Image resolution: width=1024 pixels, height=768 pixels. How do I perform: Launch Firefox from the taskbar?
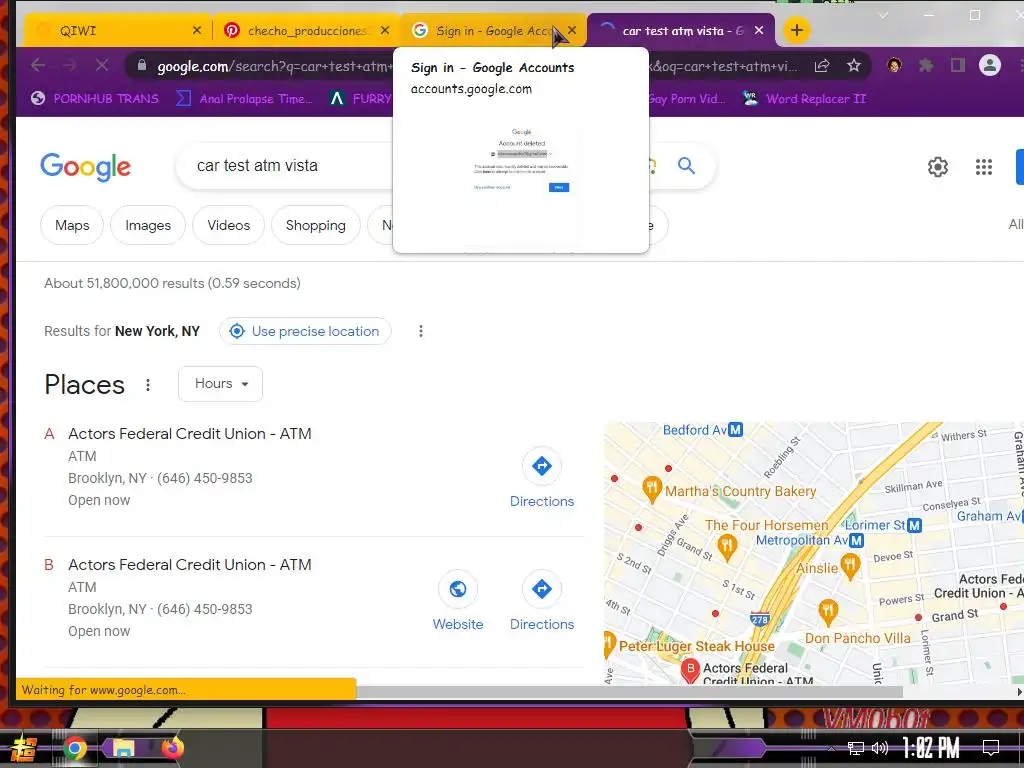coord(172,748)
